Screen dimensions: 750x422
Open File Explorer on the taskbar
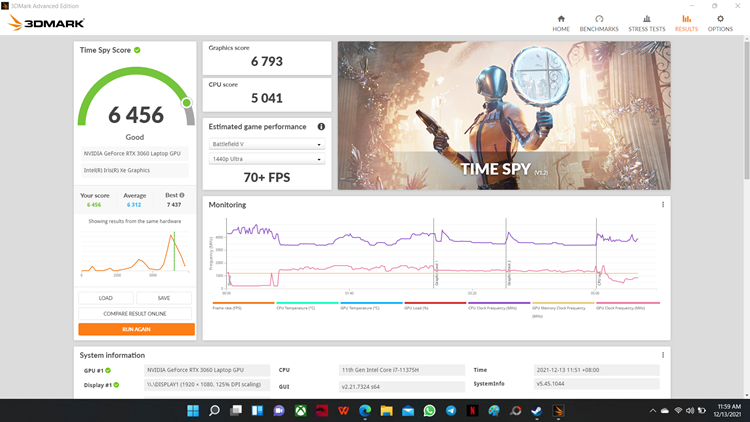click(x=386, y=411)
